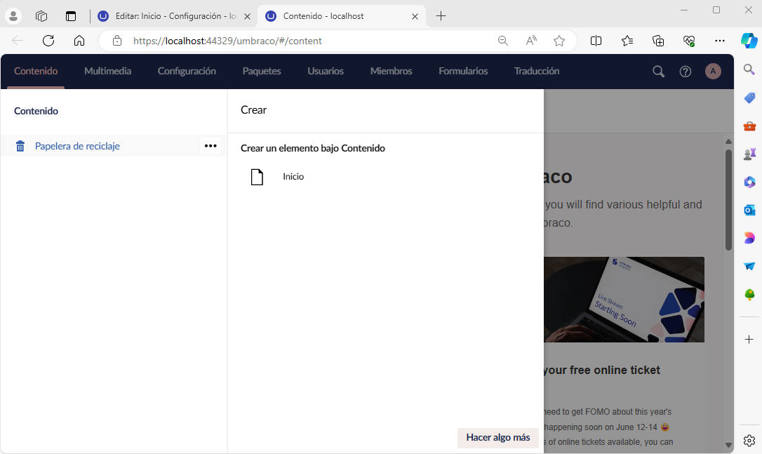Viewport: 762px width, 454px height.
Task: Open the Miembros section
Action: pos(391,71)
